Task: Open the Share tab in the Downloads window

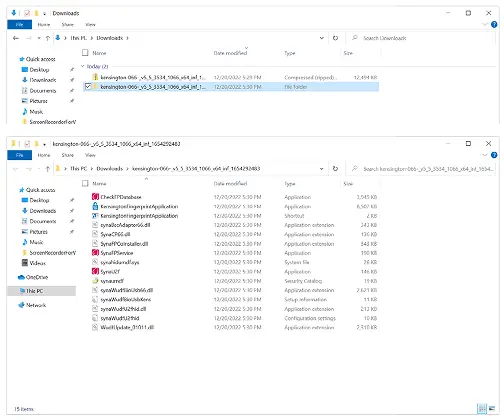Action: click(67, 24)
